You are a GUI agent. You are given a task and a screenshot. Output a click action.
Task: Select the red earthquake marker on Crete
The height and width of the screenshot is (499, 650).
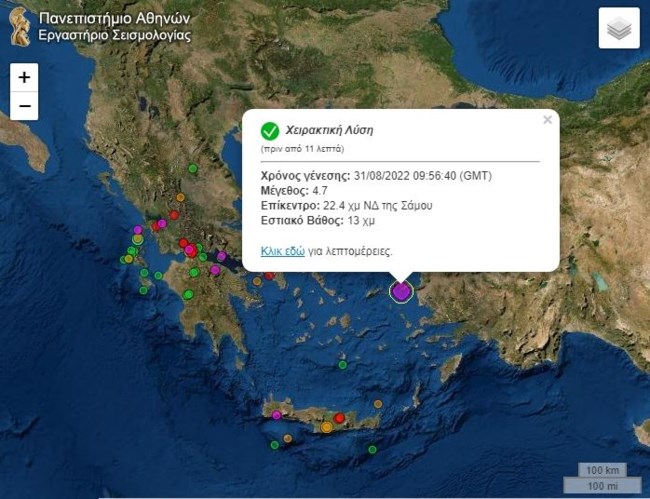(340, 418)
